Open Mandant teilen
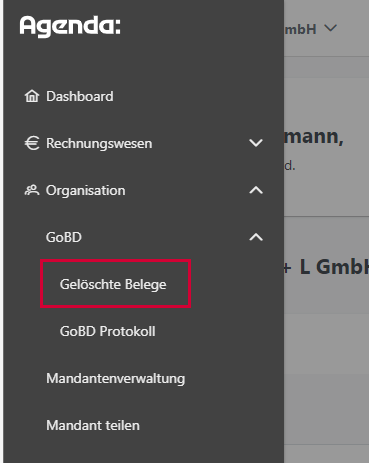This screenshot has width=369, height=463. coord(93,425)
